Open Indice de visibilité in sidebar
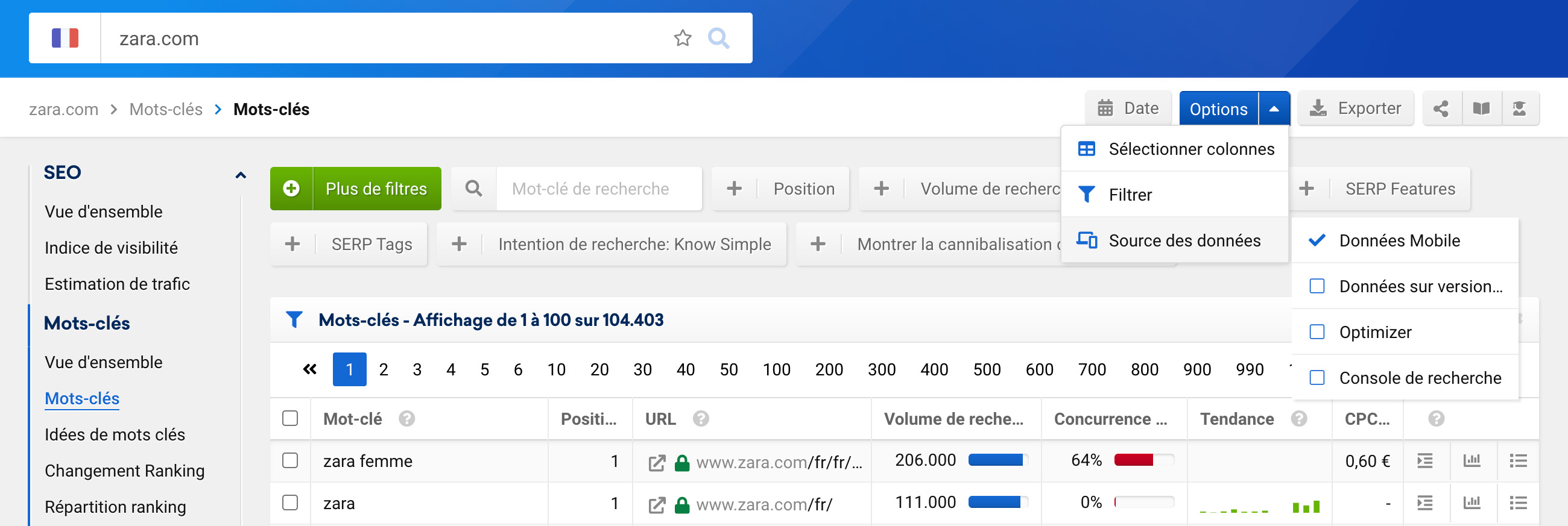 111,248
